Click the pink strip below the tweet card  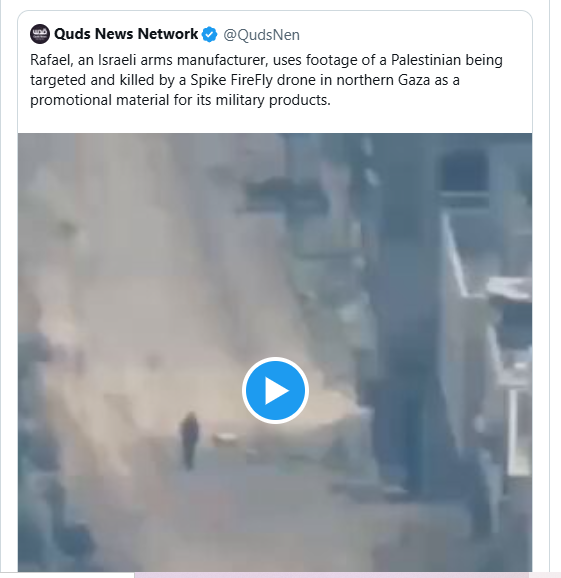347,575
